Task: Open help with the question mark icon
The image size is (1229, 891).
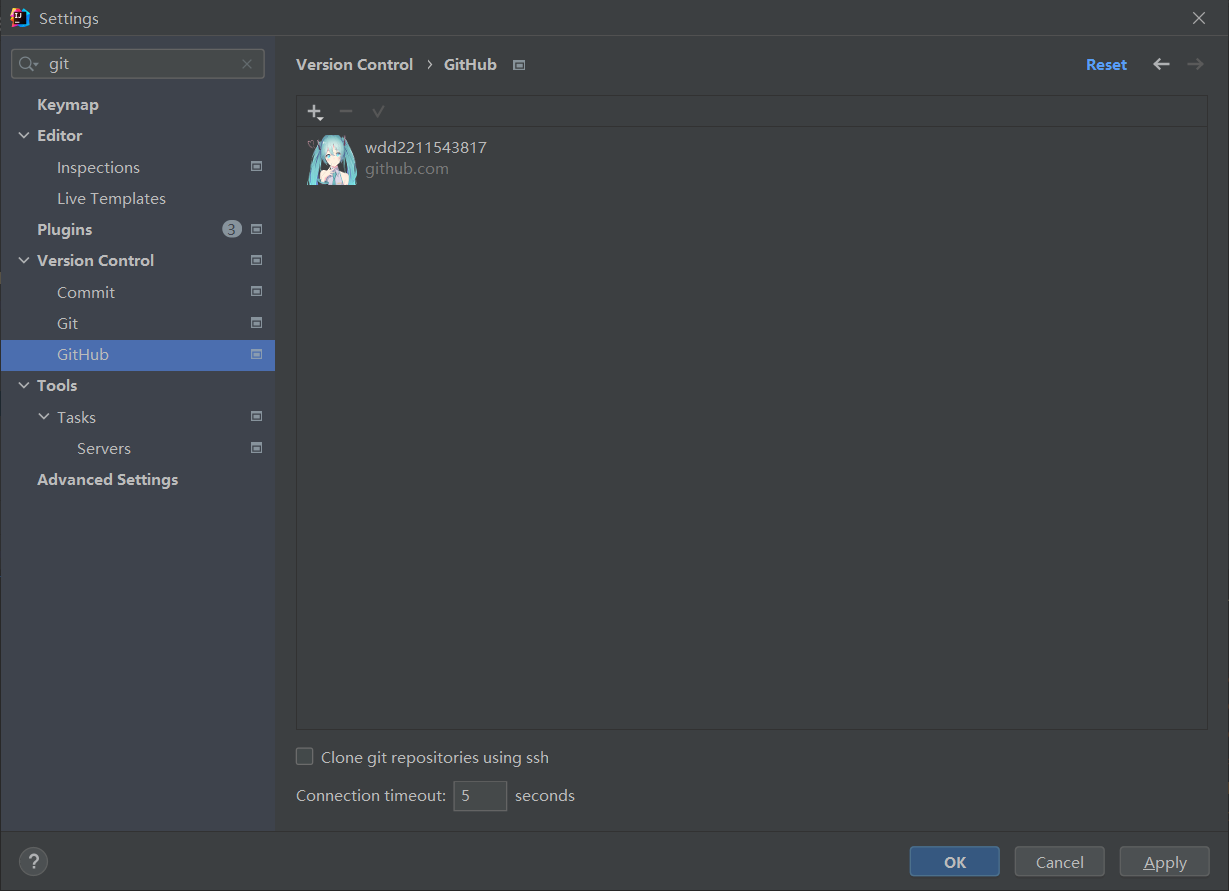Action: click(33, 861)
